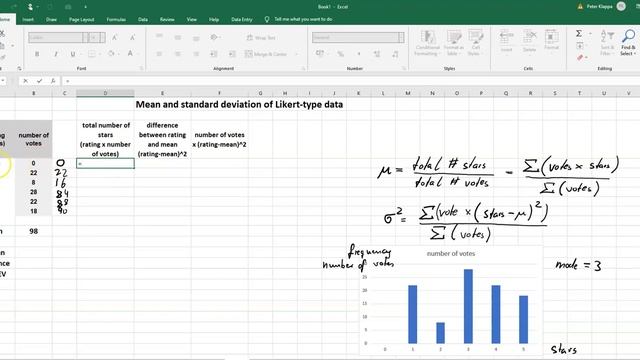The height and width of the screenshot is (360, 640).
Task: Expand the Font Color dropdown arrow
Action: [138, 54]
